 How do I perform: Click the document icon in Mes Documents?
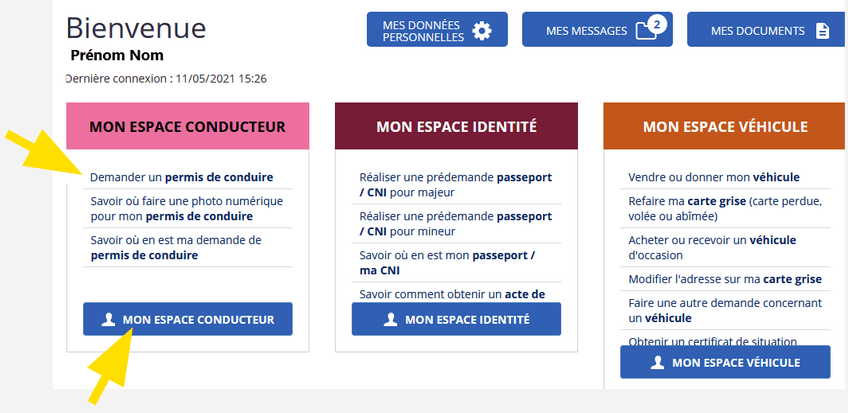[x=822, y=31]
